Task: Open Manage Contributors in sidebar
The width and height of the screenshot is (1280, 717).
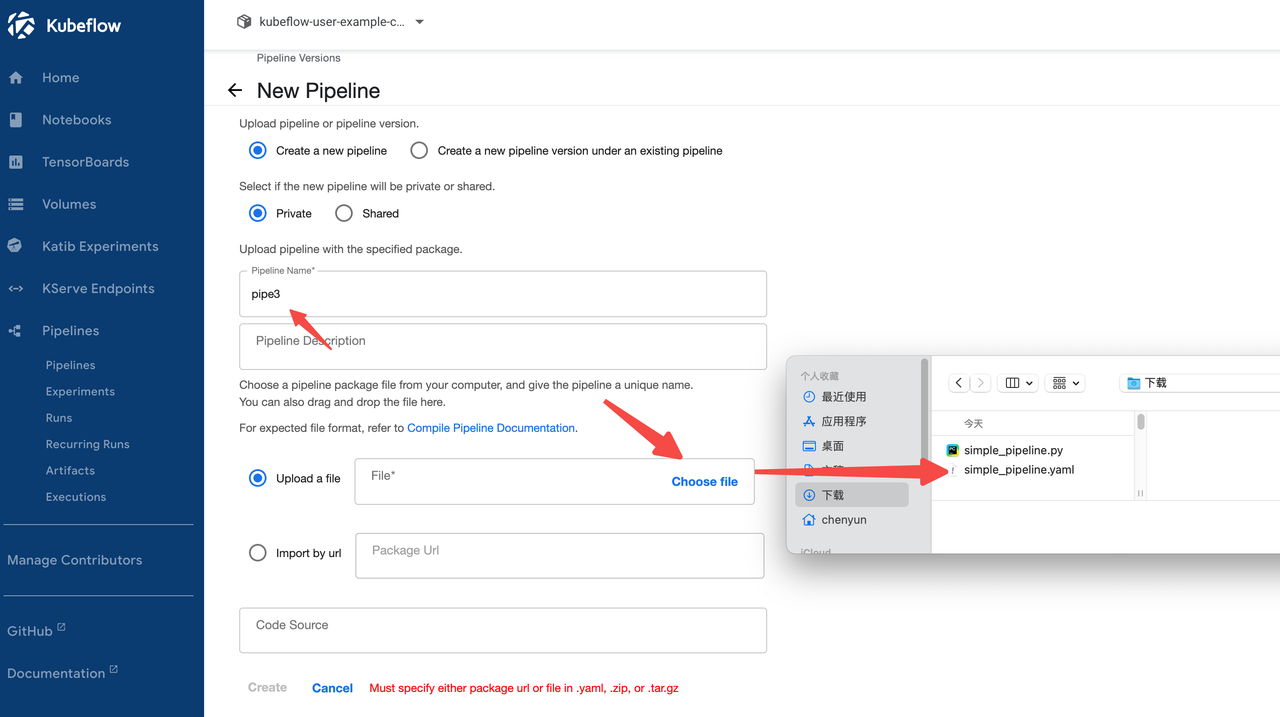Action: click(75, 560)
